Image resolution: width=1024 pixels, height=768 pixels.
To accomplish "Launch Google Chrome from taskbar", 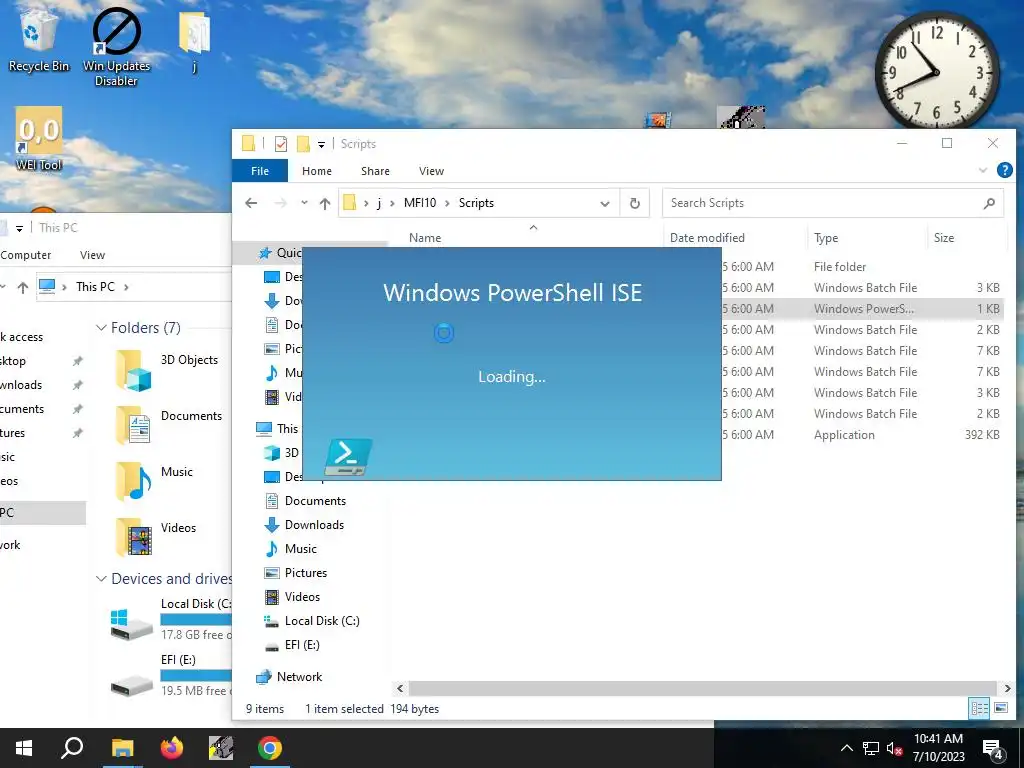I will coord(270,748).
